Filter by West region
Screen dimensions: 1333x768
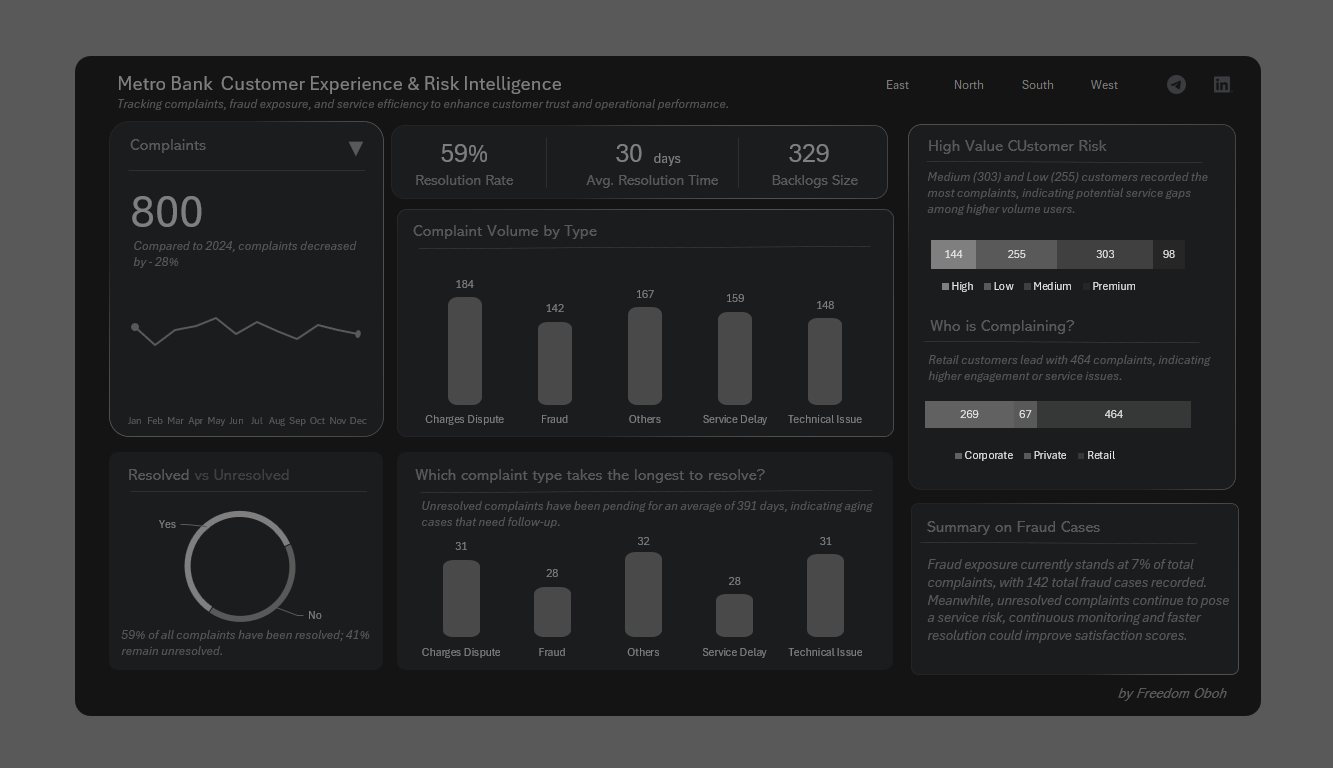pyautogui.click(x=1104, y=85)
